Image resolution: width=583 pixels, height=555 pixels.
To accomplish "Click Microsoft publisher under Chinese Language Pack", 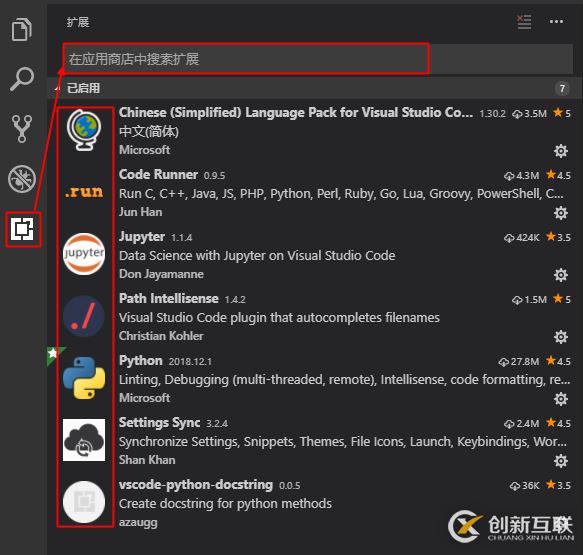I will point(144,150).
